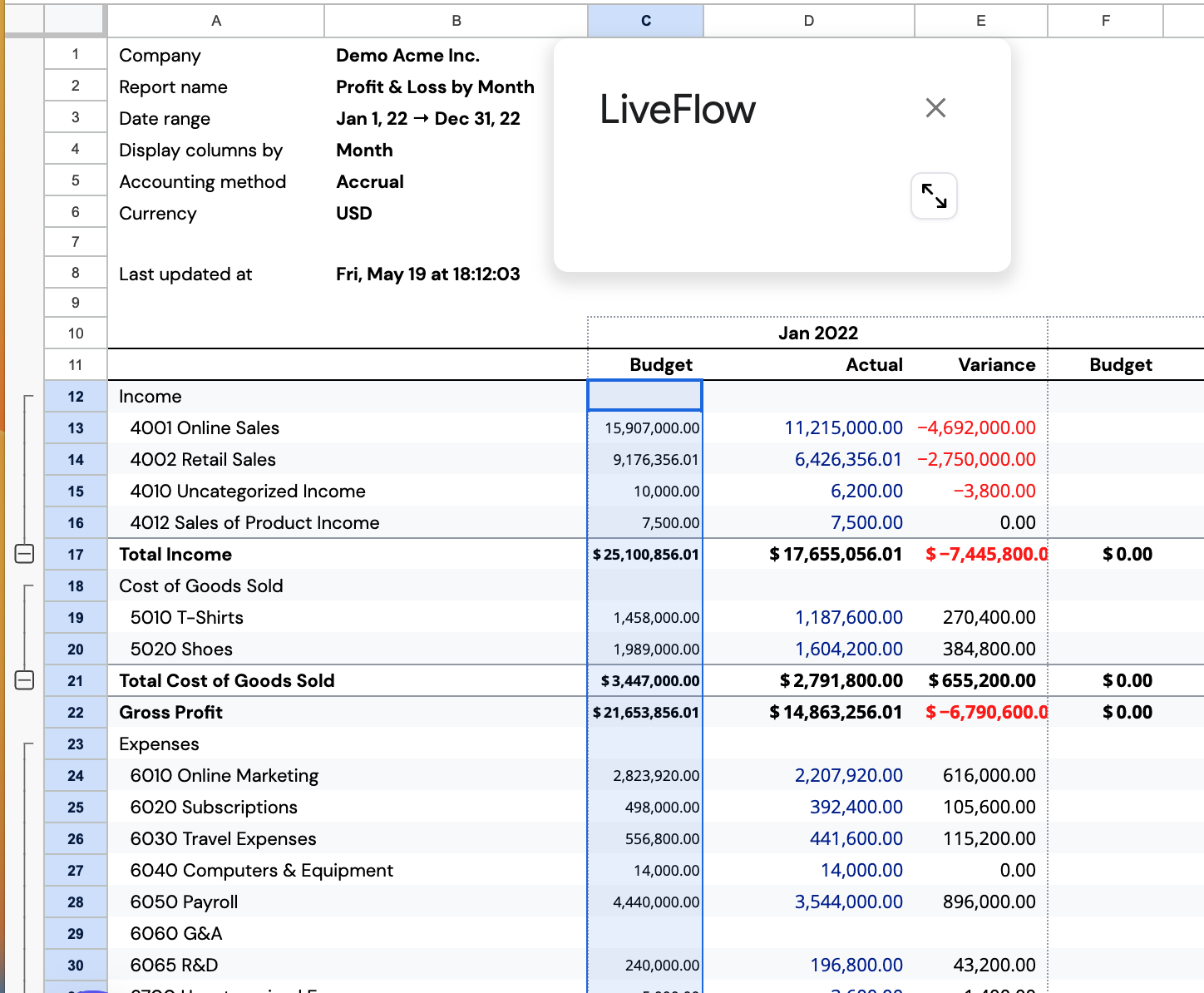Screen dimensions: 1204x993
Task: Select row 22 header
Action: [x=76, y=713]
